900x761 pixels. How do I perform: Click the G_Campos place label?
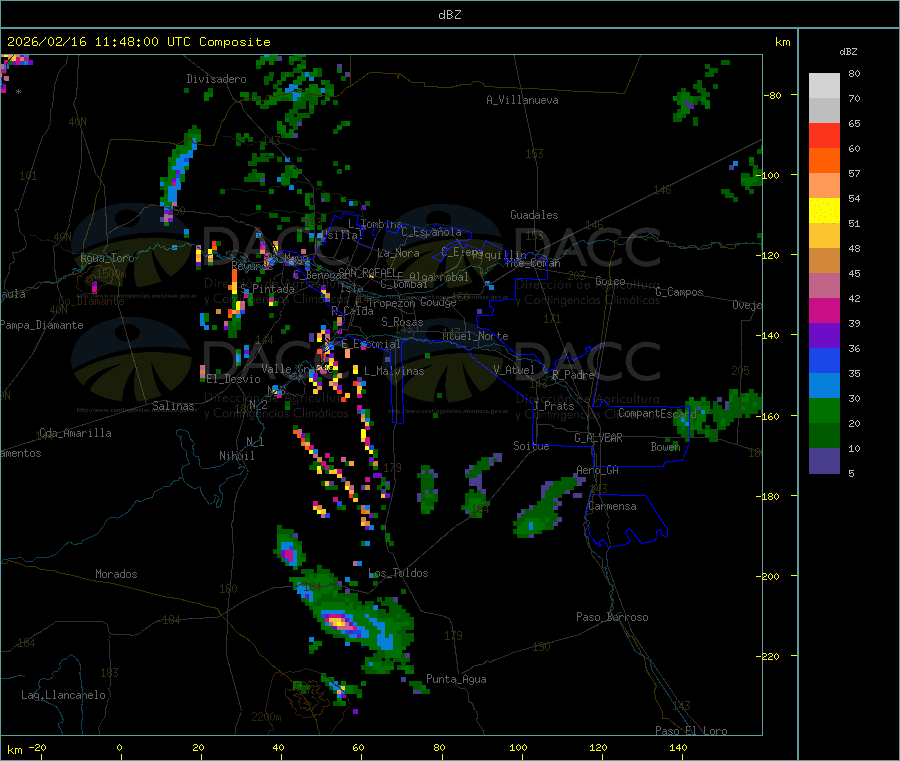coord(679,292)
